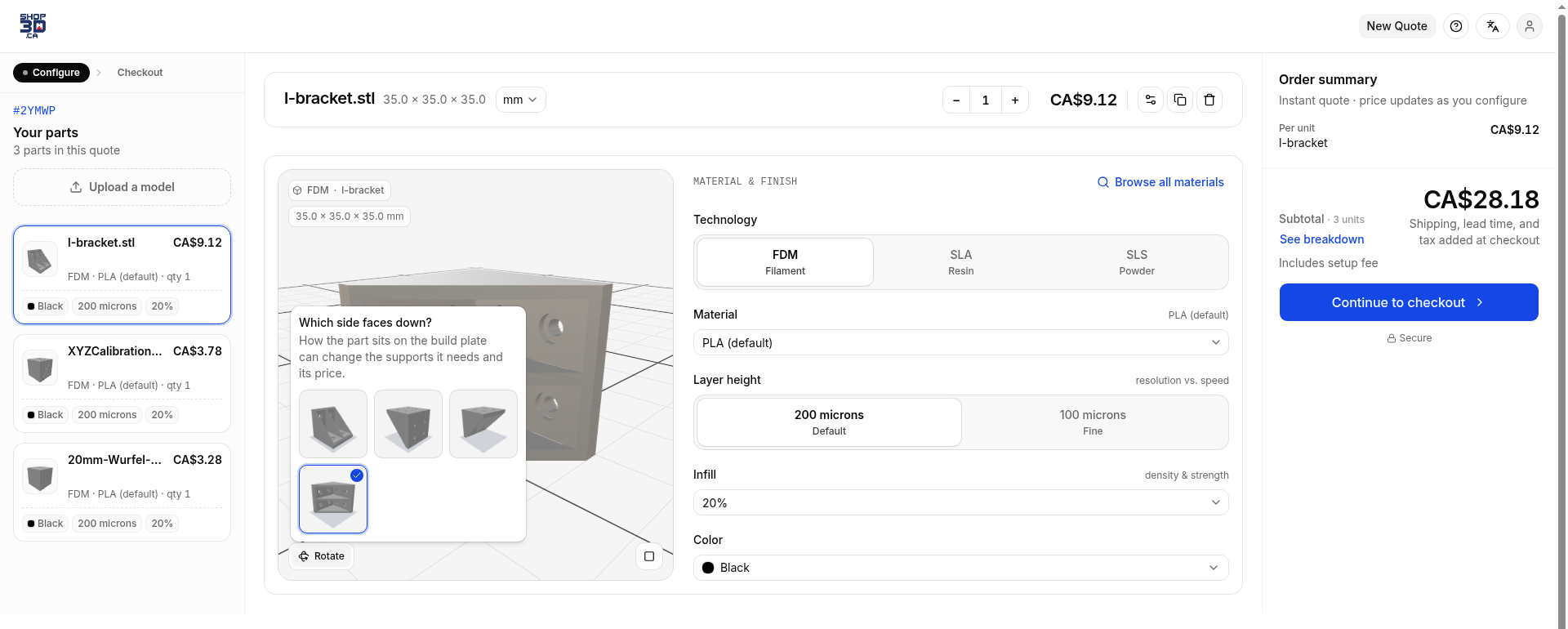Decrease quantity with minus button
Image resolution: width=1568 pixels, height=629 pixels.
click(x=956, y=100)
